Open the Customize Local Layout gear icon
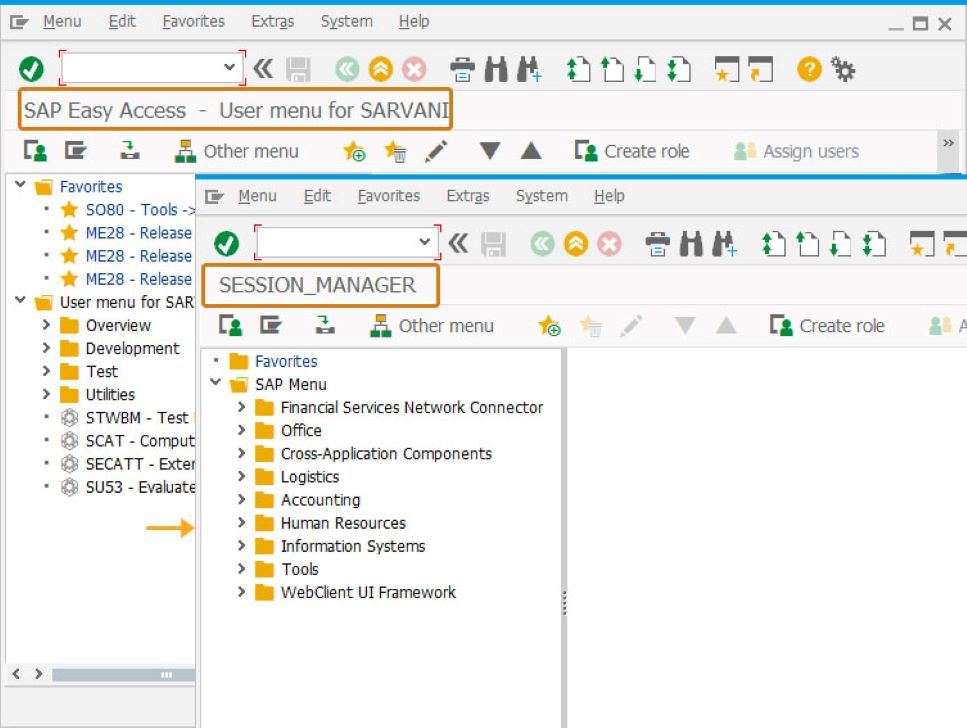This screenshot has height=728, width=967. (842, 69)
